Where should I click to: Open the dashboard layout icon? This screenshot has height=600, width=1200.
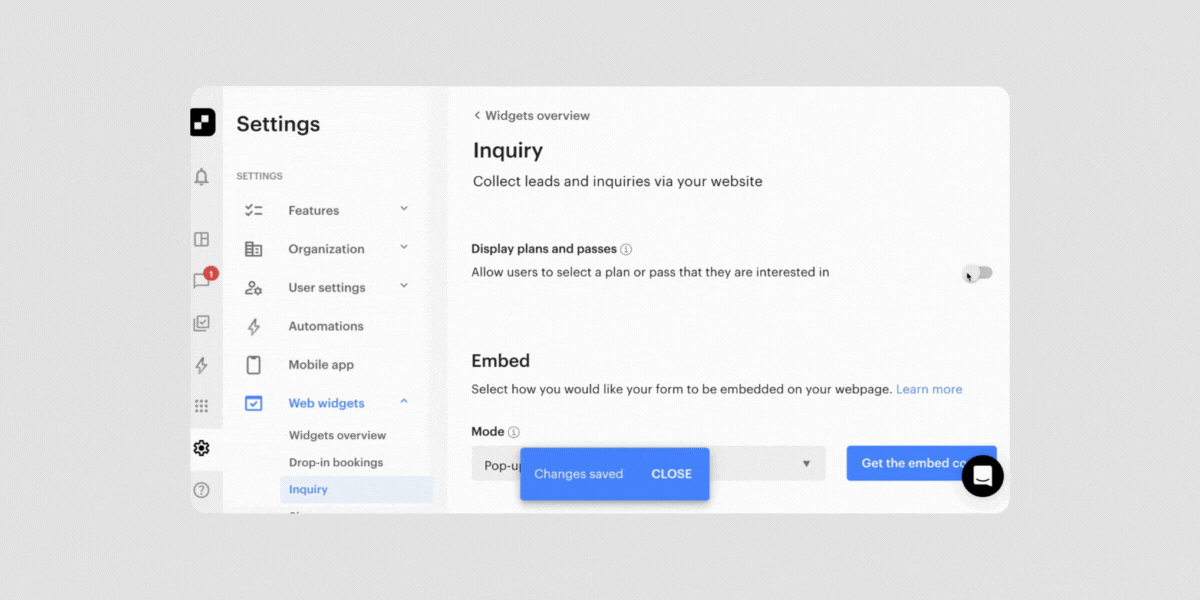[x=201, y=239]
